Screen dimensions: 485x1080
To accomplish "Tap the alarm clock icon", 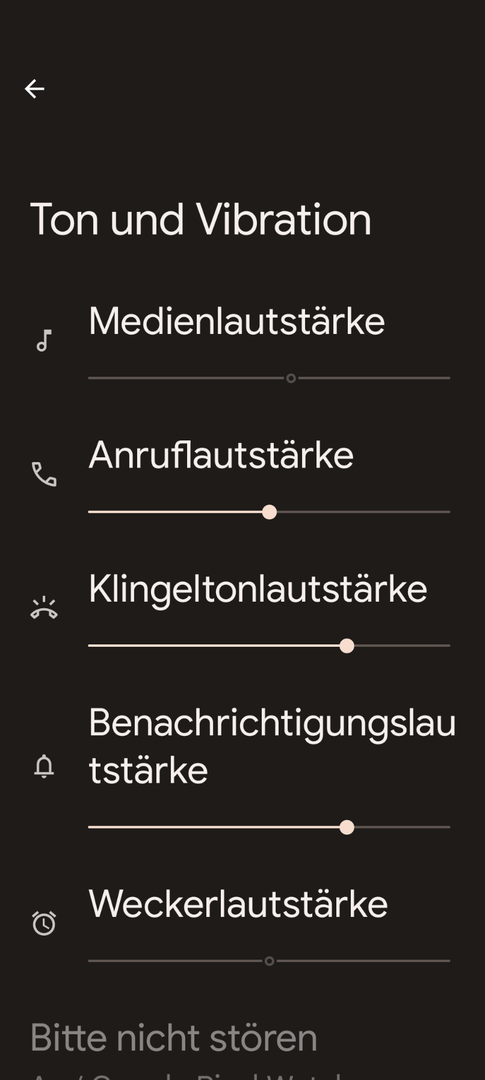I will (x=44, y=923).
